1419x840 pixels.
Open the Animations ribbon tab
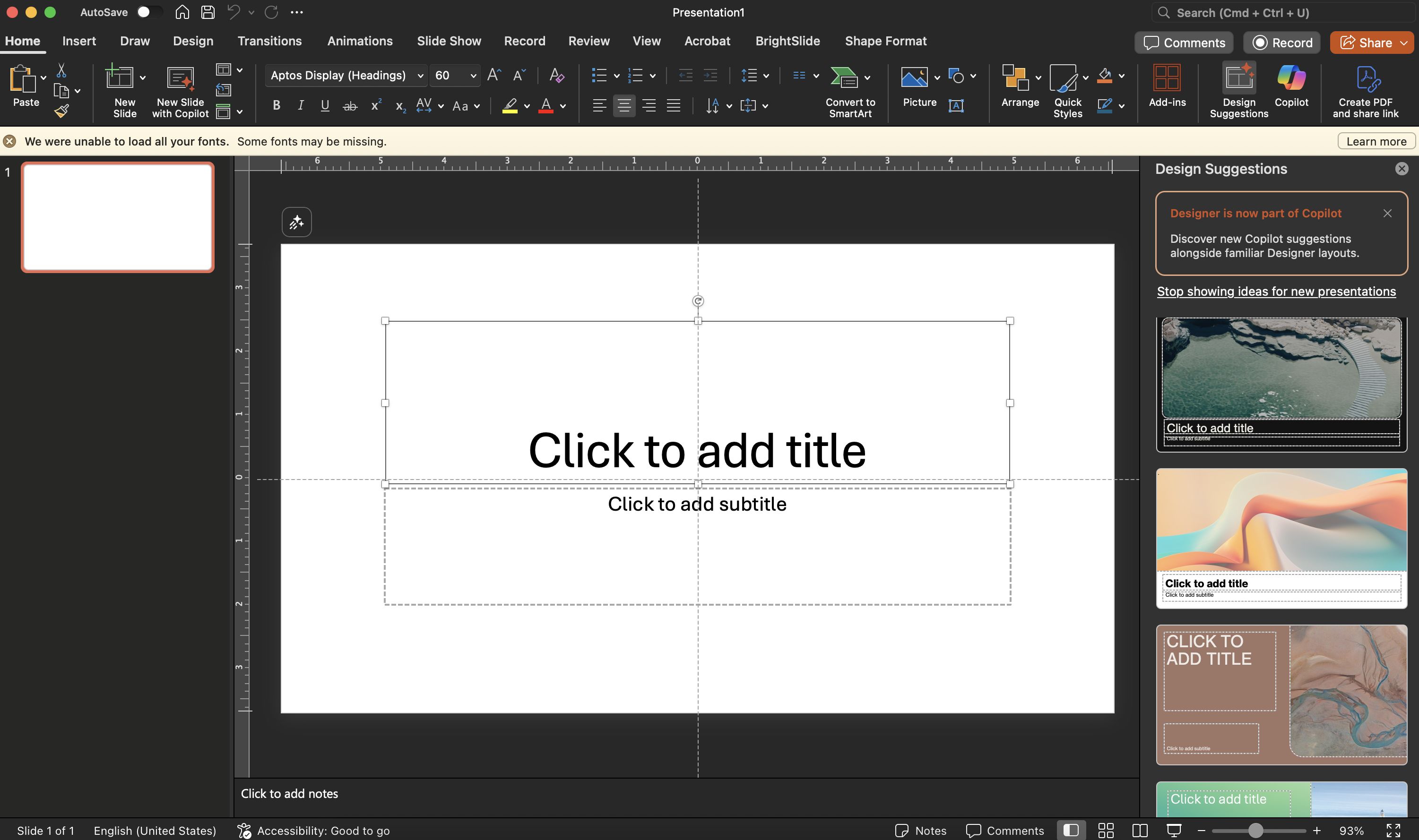coord(360,41)
